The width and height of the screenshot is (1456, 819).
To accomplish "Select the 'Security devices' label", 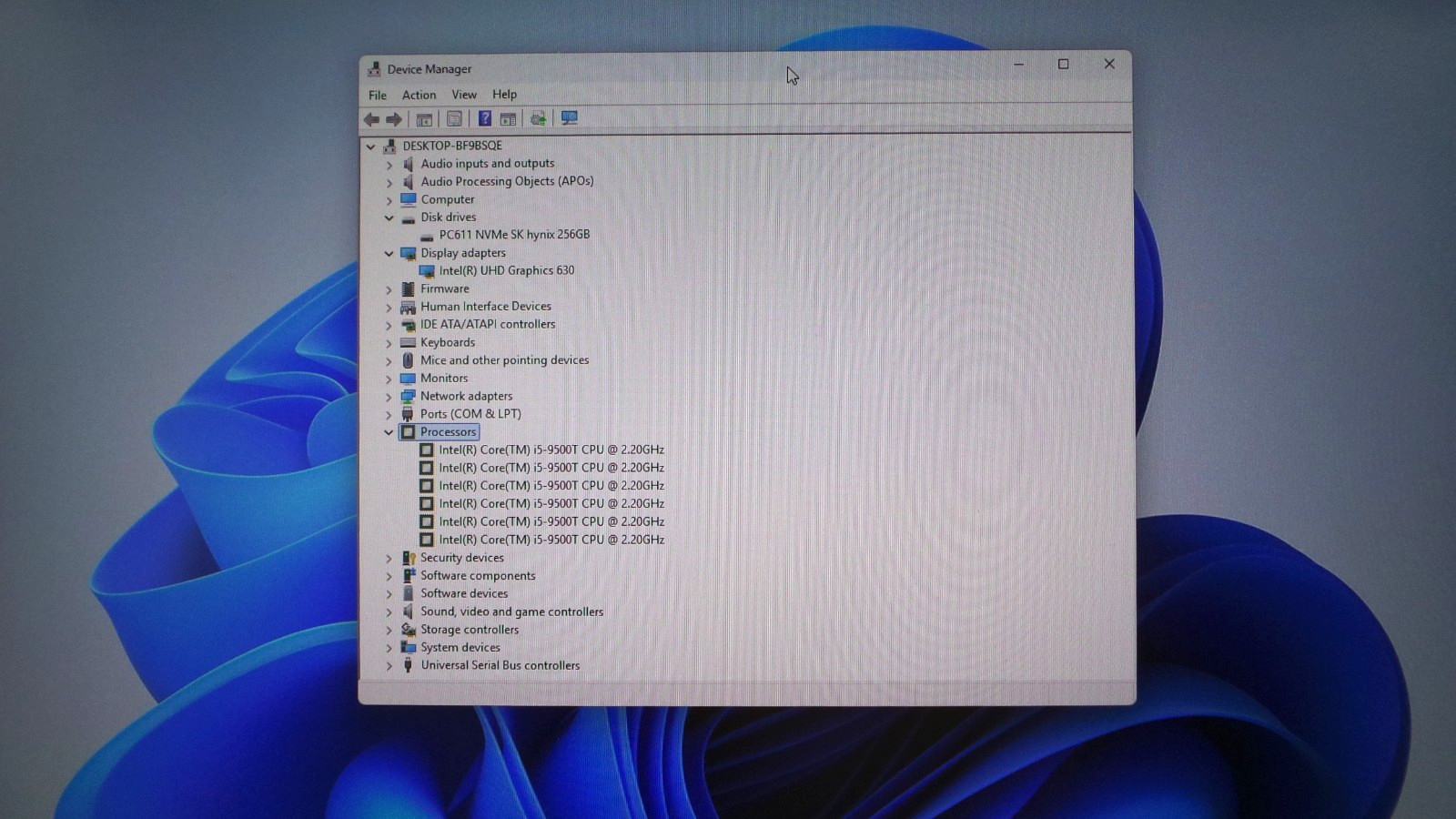I will pyautogui.click(x=461, y=558).
